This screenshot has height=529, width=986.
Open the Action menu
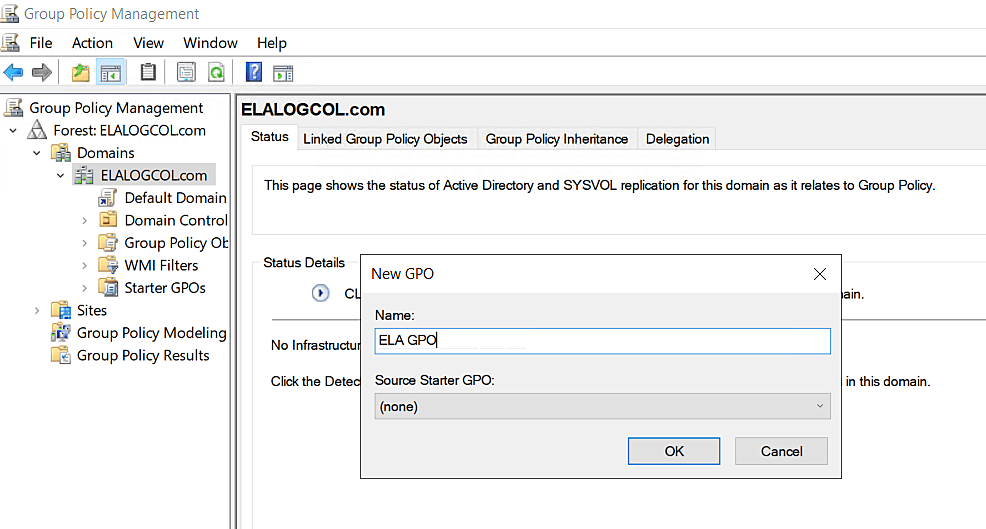92,43
